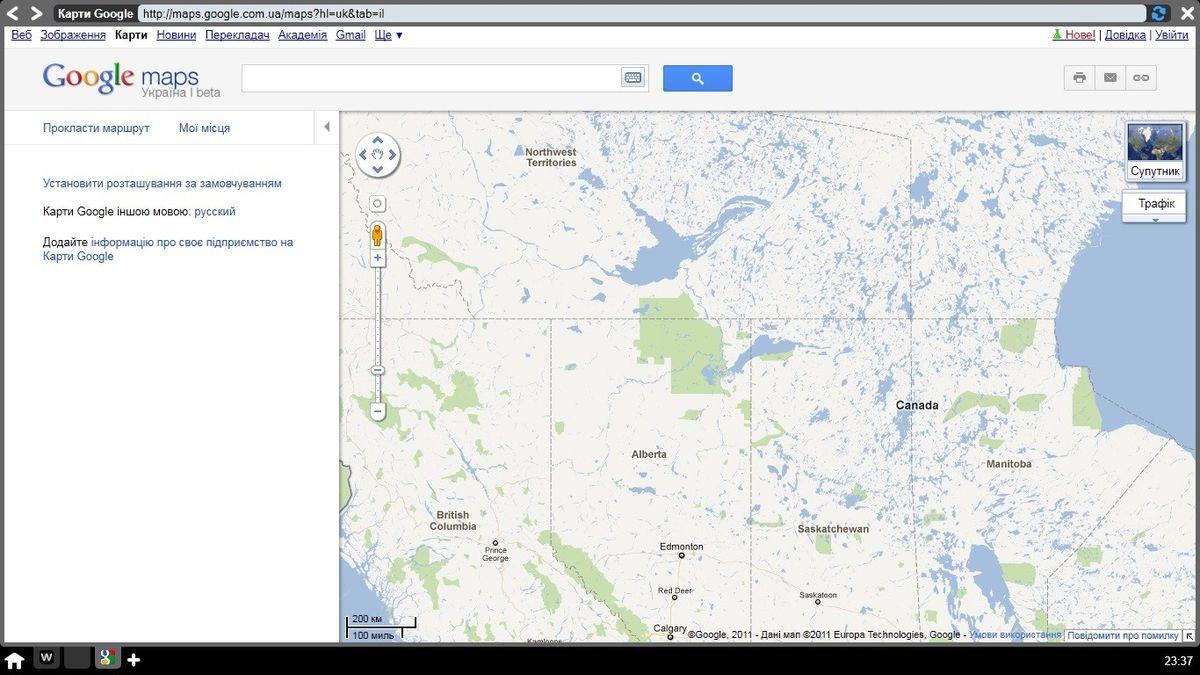Viewport: 1200px width, 675px height.
Task: Pan the map up with the north arrow
Action: point(378,140)
